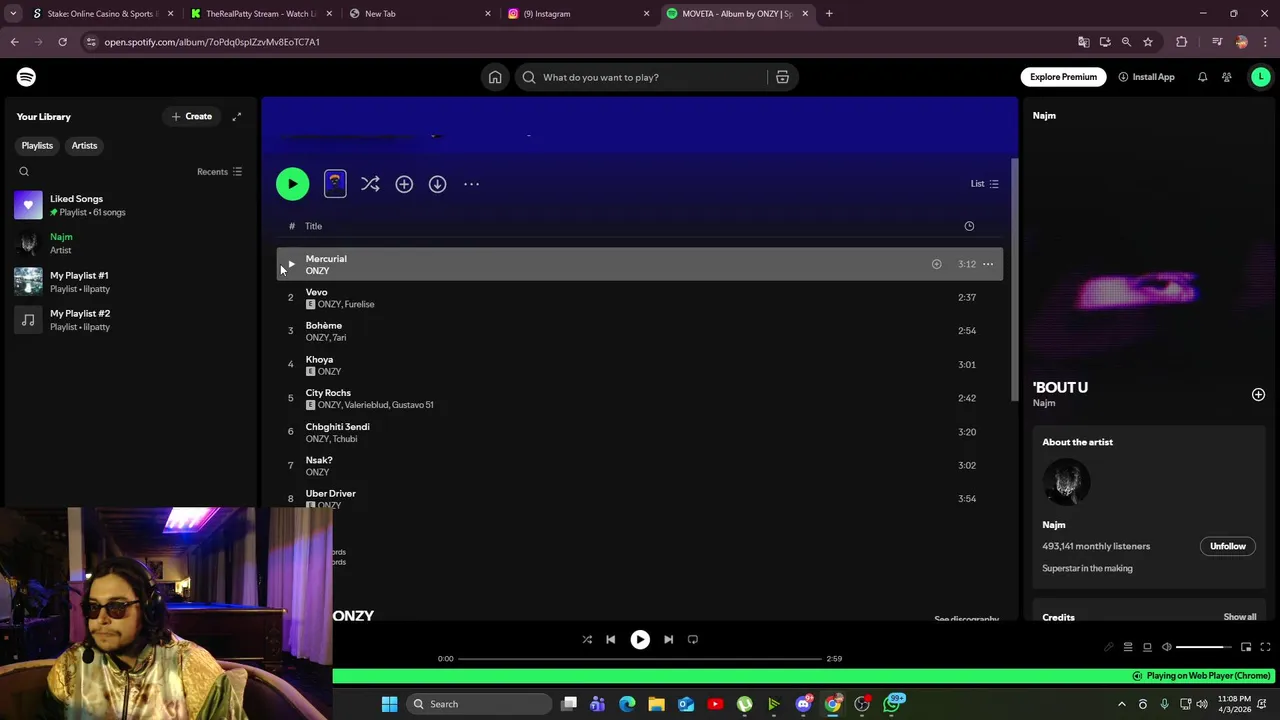Reload the page
1280x720 pixels.
[62, 42]
